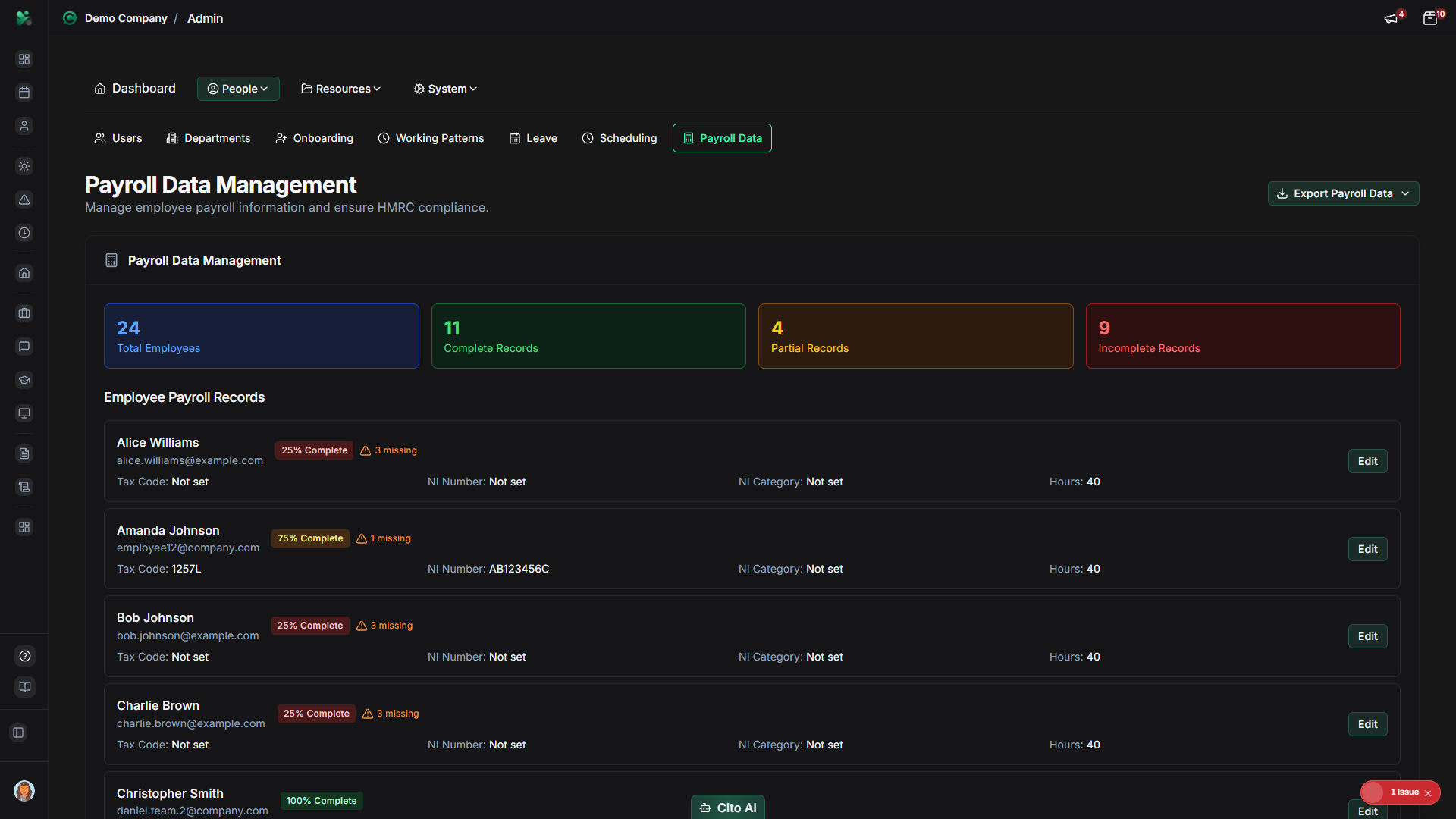
Task: Click the briefcase icon in the sidebar
Action: [24, 313]
